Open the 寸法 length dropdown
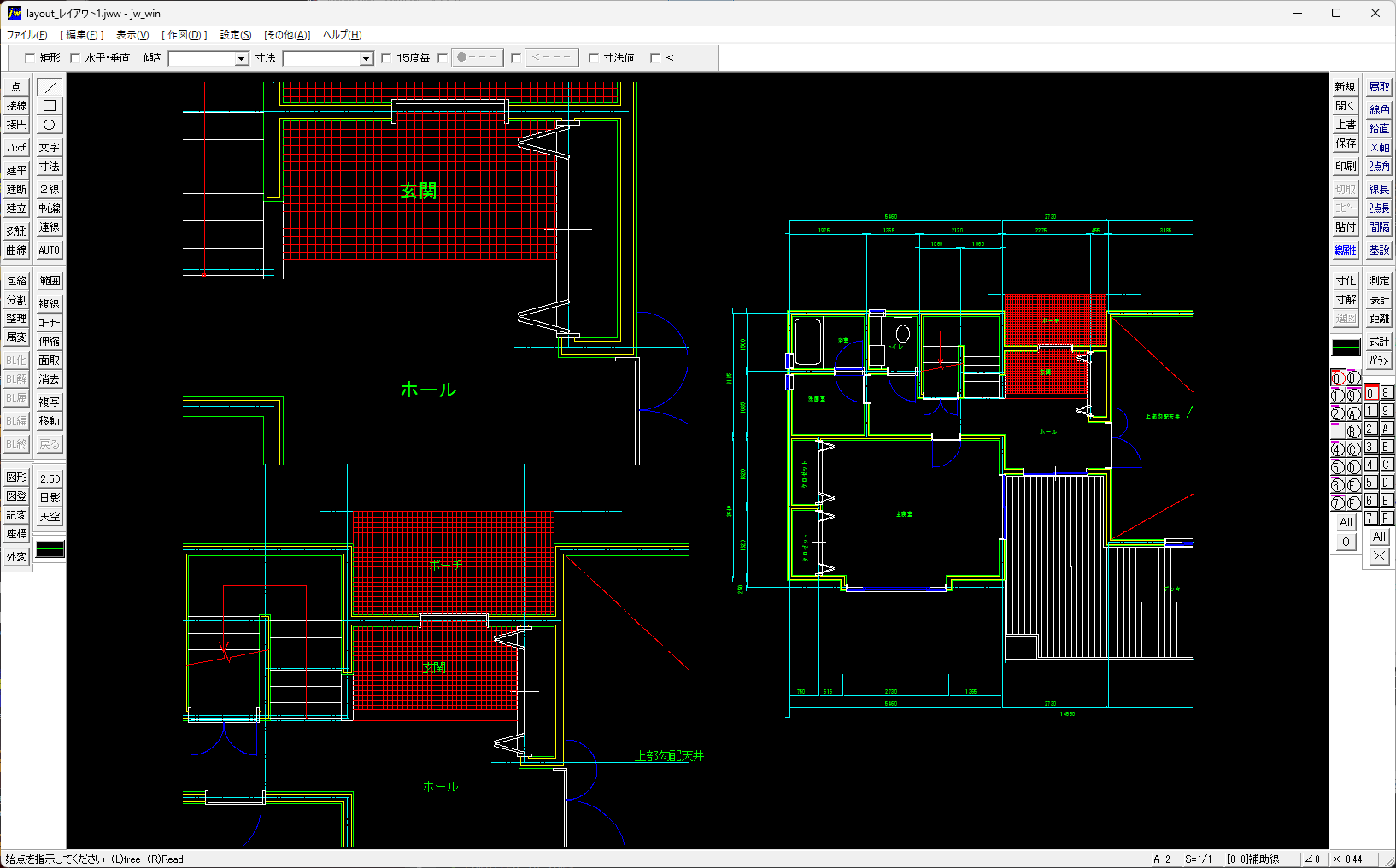This screenshot has width=1396, height=868. point(367,59)
